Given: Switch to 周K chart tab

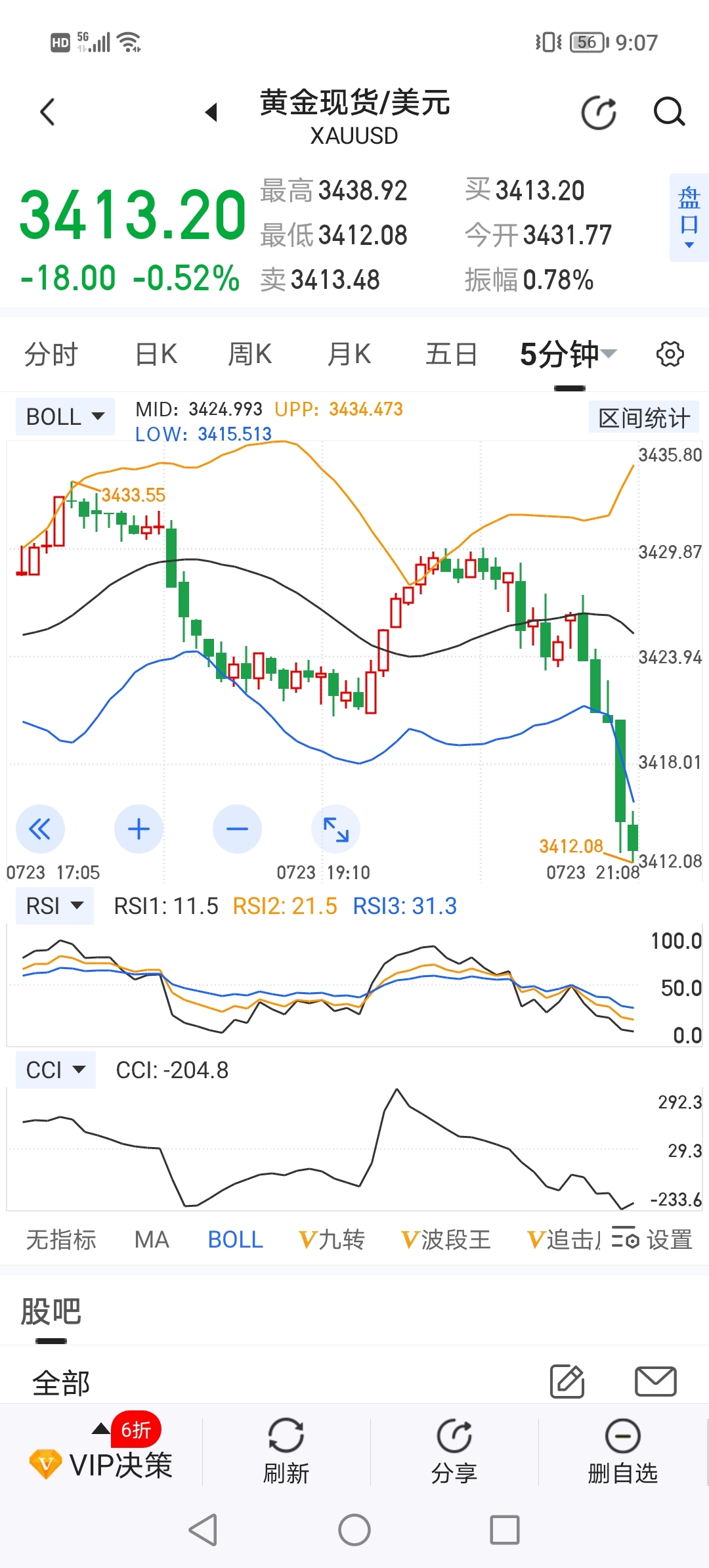Looking at the screenshot, I should (249, 355).
